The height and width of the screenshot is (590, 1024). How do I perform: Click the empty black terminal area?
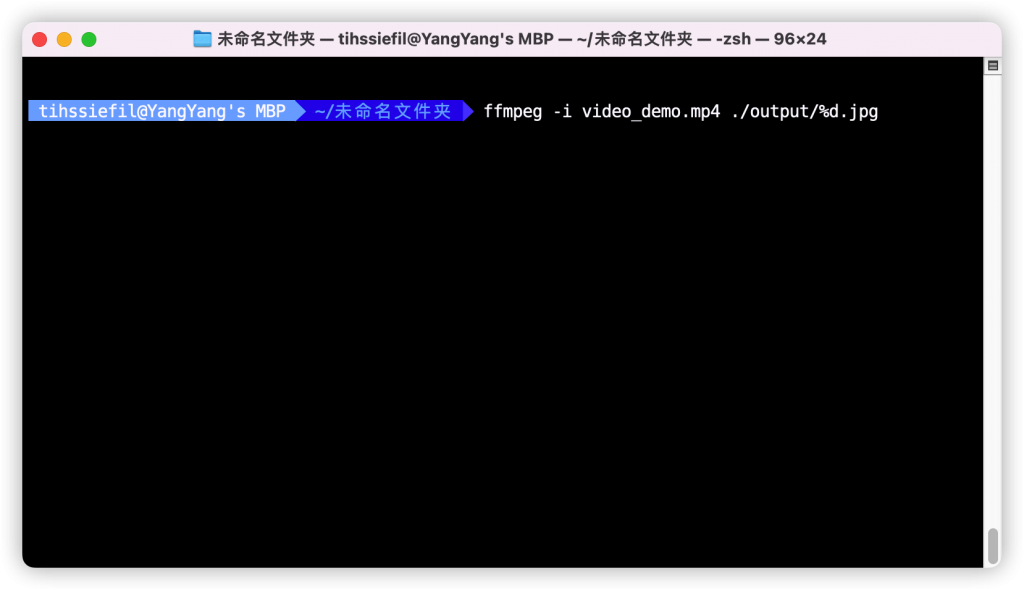pyautogui.click(x=503, y=340)
